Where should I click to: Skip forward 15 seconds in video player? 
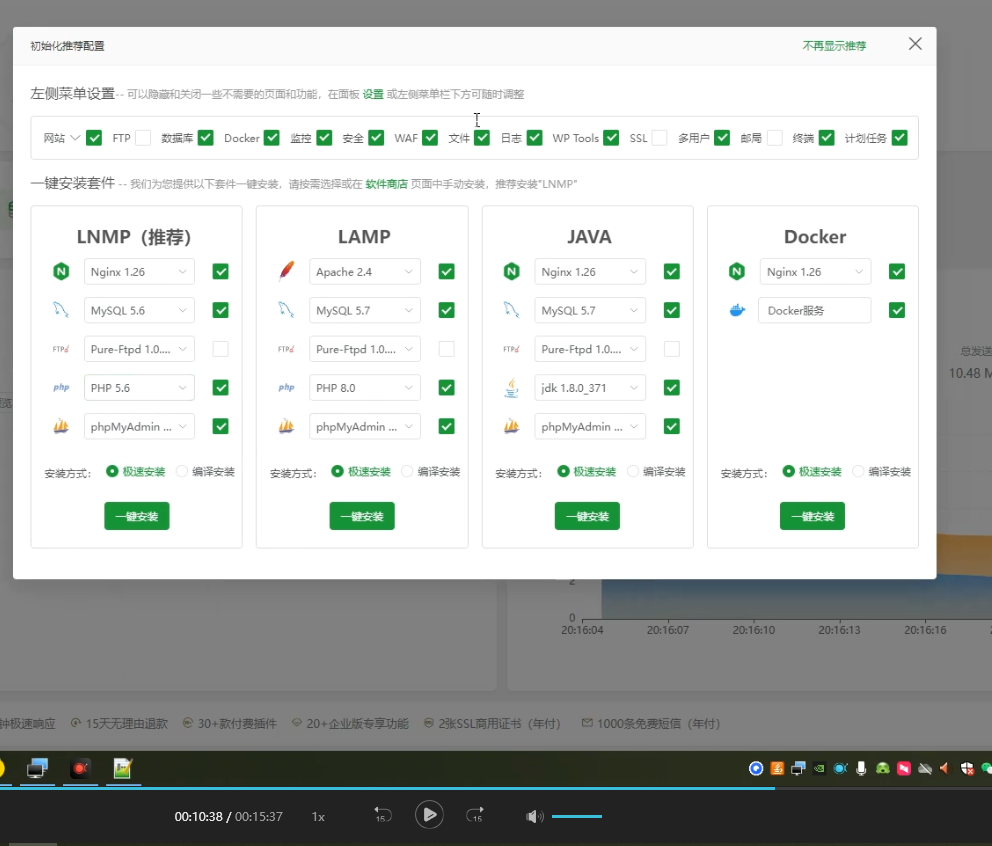[x=476, y=815]
